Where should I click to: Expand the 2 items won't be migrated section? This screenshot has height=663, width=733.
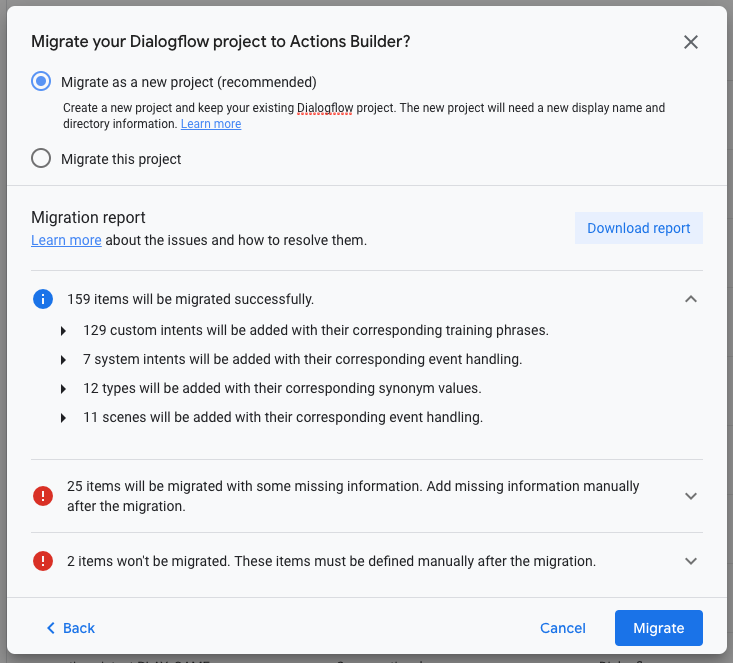pyautogui.click(x=690, y=561)
